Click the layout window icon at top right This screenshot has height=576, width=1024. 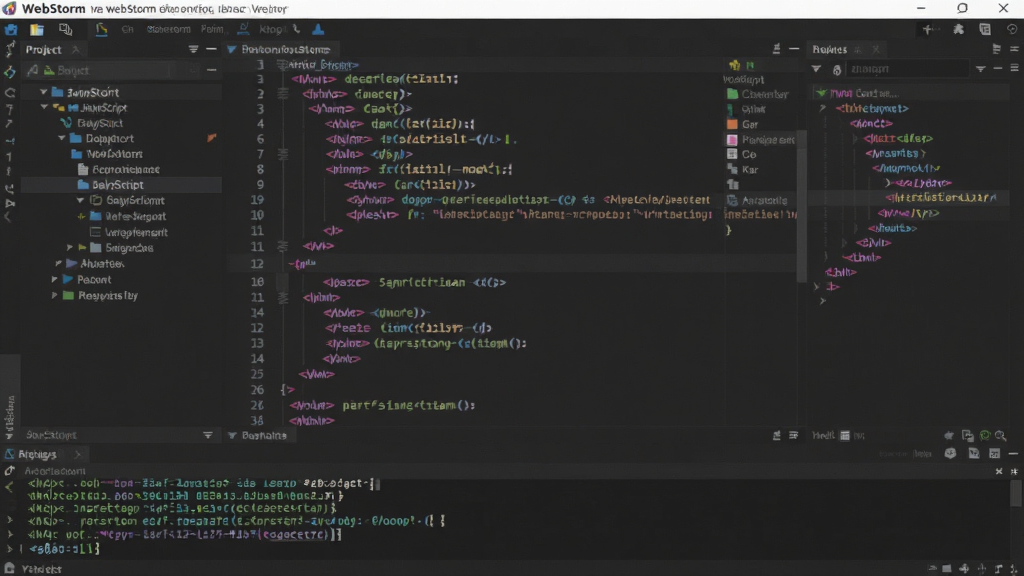(x=985, y=29)
